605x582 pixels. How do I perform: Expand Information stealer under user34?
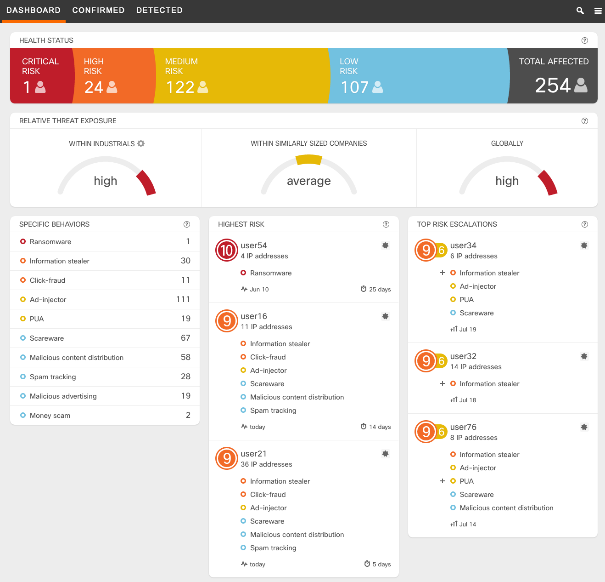[x=441, y=273]
